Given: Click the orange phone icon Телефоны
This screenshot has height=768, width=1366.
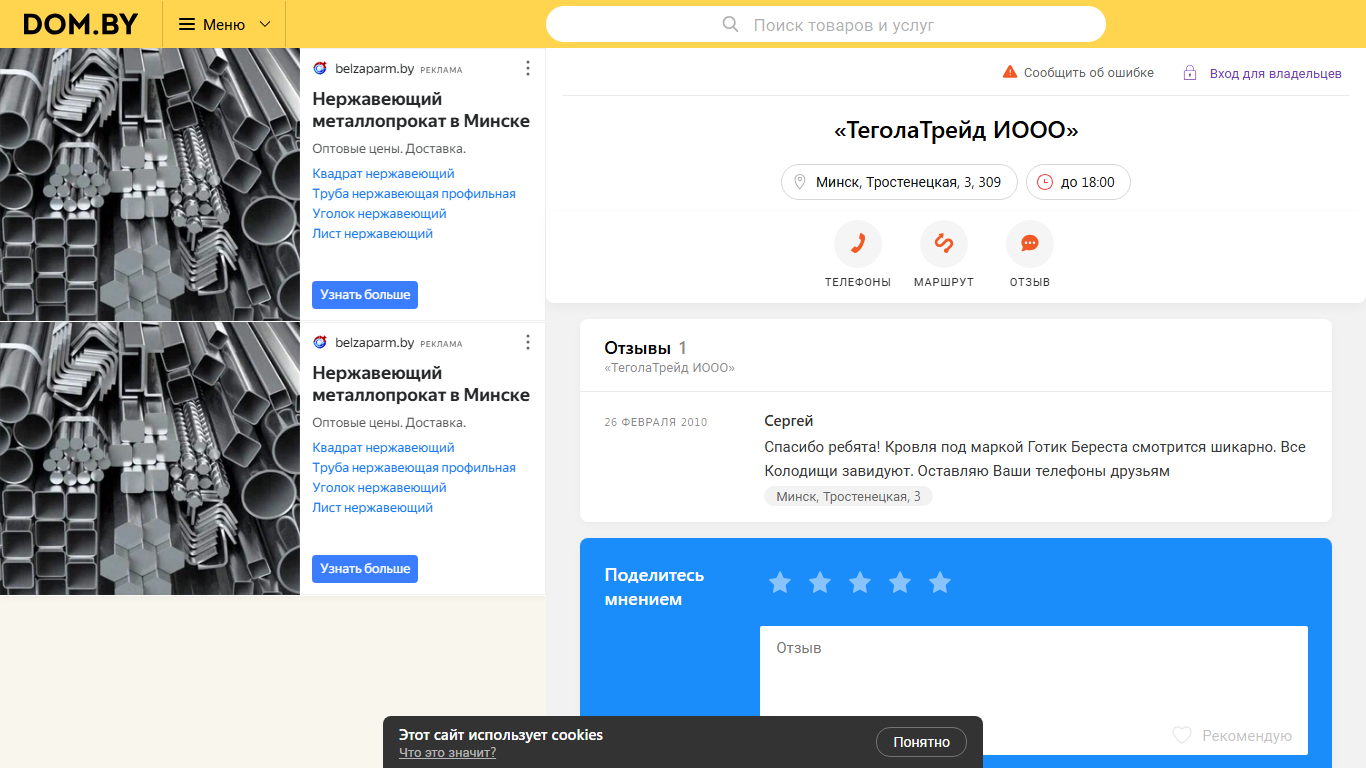Looking at the screenshot, I should point(858,244).
